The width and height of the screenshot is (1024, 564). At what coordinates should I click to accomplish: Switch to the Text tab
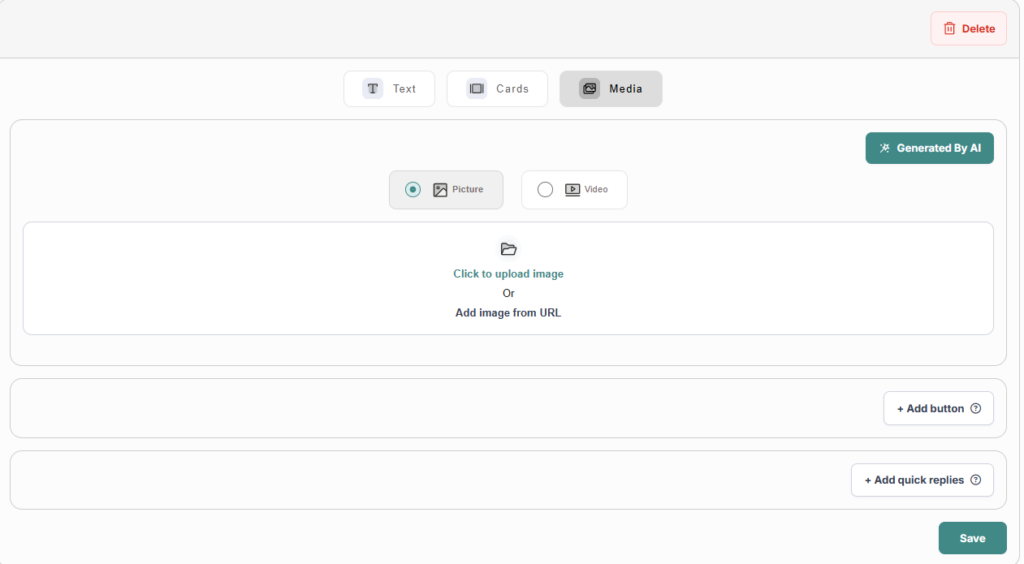tap(389, 89)
